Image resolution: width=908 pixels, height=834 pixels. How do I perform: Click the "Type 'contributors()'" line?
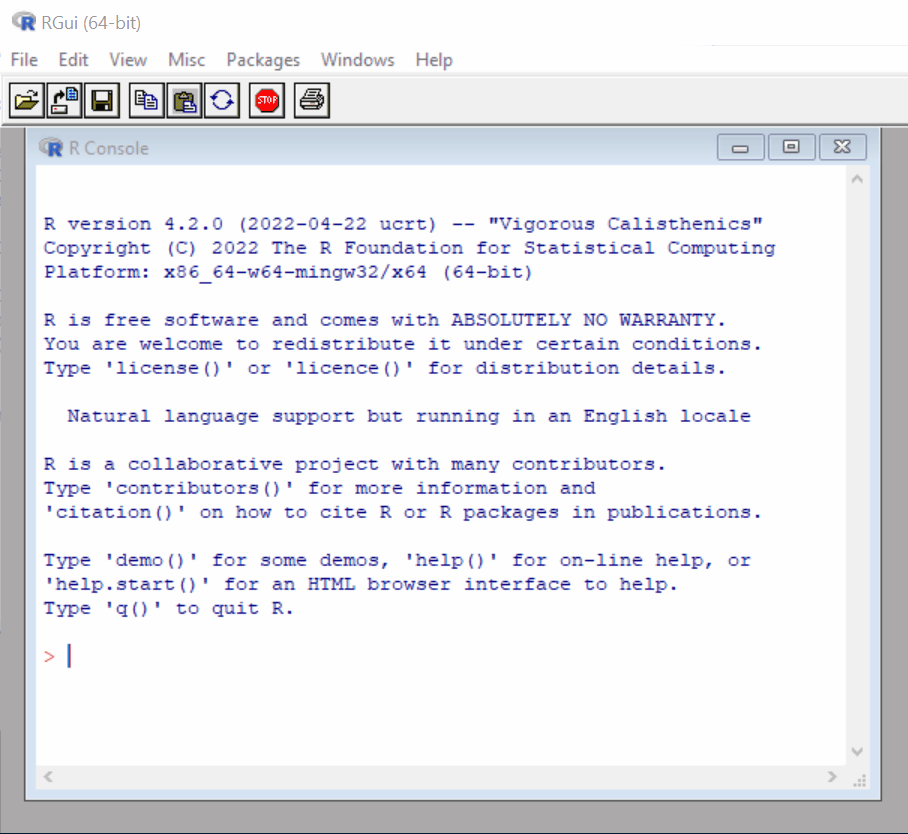click(320, 488)
